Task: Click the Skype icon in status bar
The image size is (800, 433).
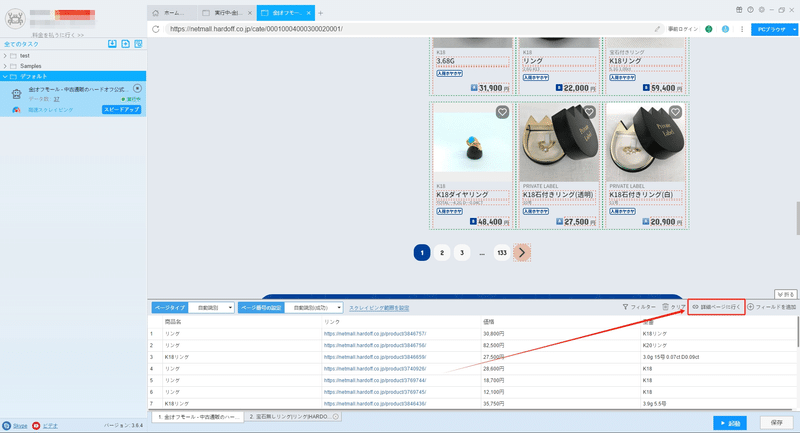Action: [7, 425]
